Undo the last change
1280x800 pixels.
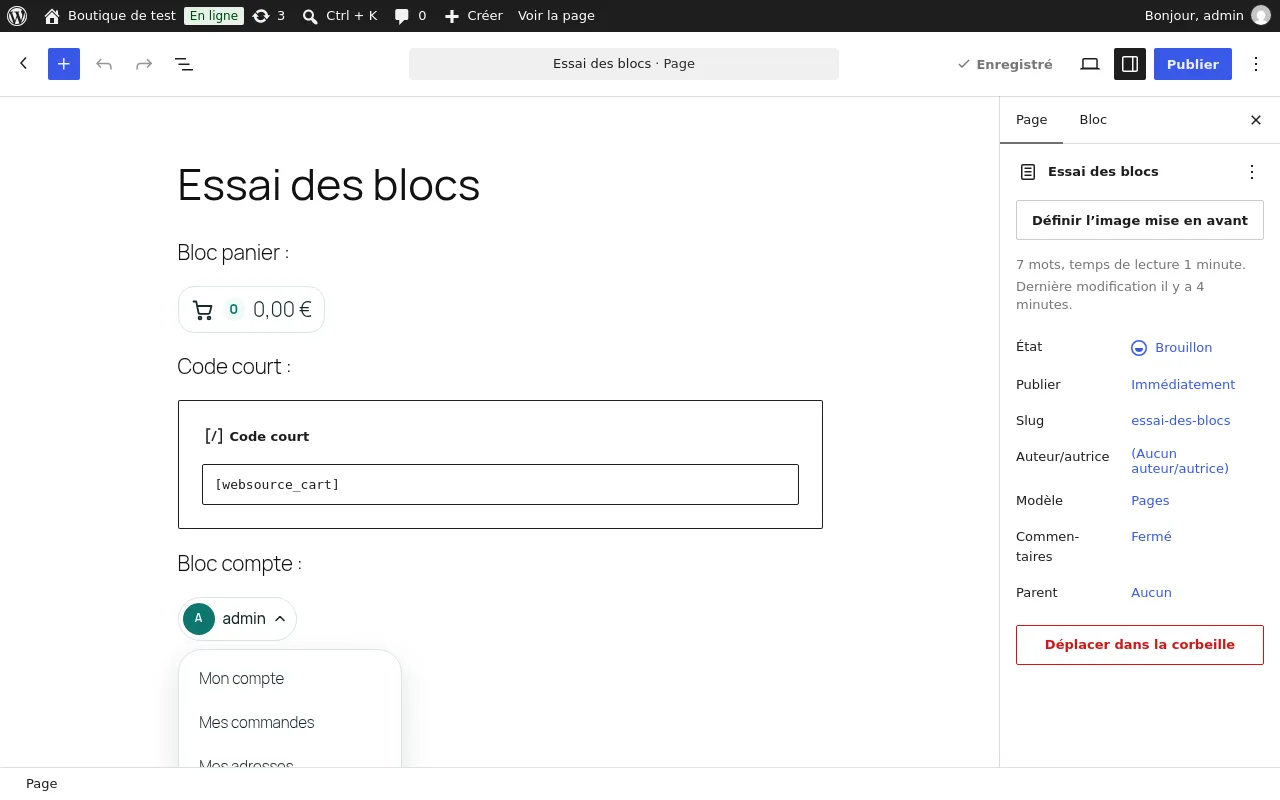pos(104,64)
